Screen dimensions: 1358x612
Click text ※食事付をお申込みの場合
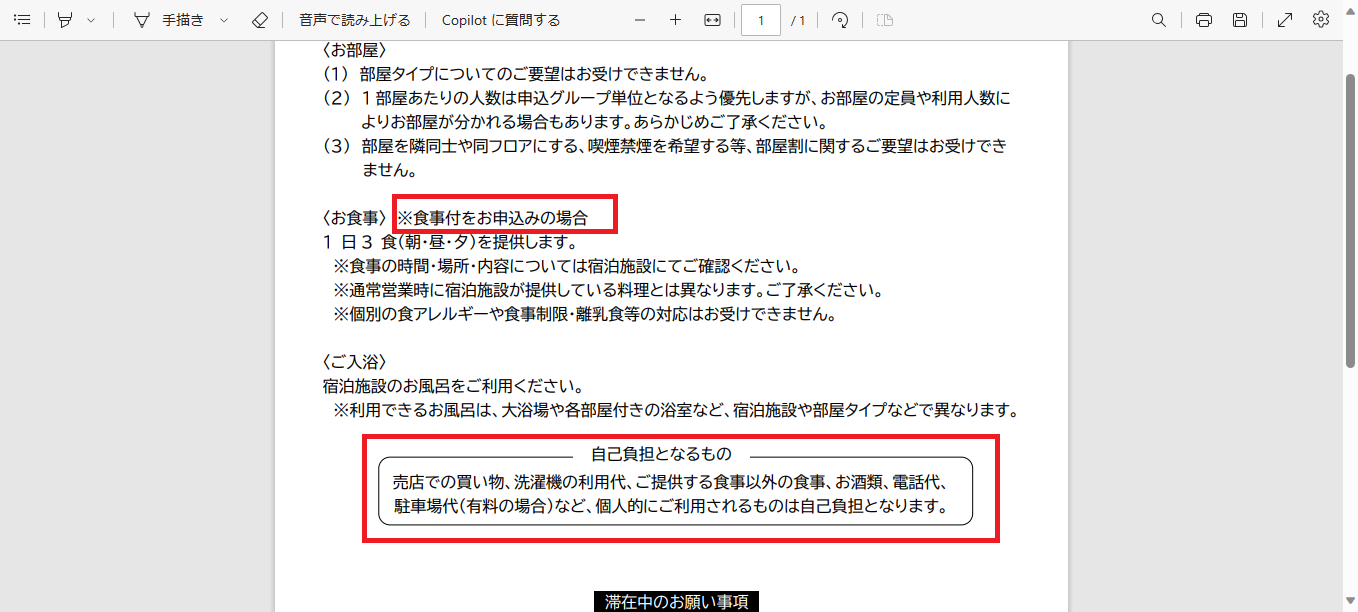[493, 217]
